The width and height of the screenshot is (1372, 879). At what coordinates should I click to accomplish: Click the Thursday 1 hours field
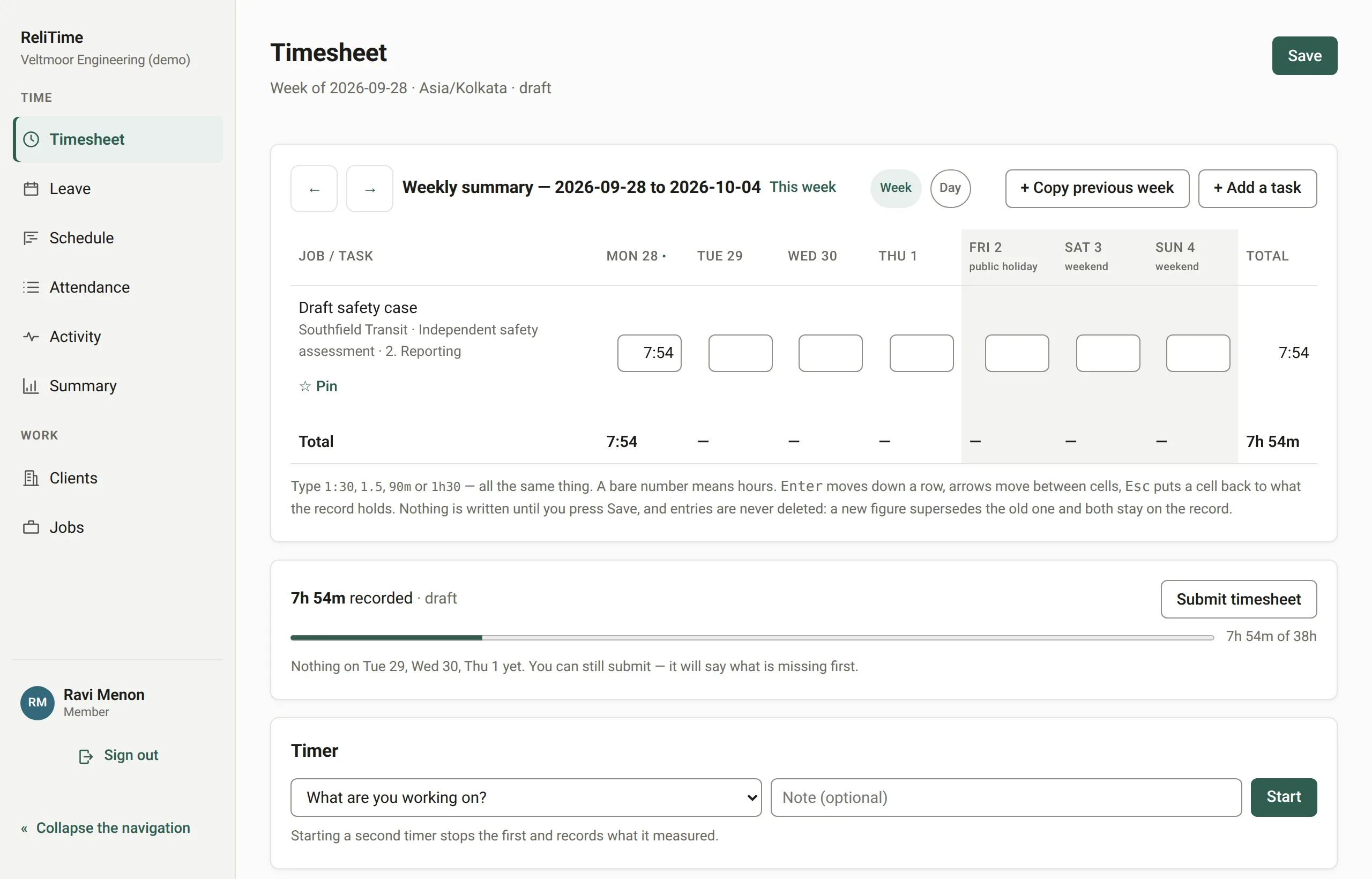(922, 353)
